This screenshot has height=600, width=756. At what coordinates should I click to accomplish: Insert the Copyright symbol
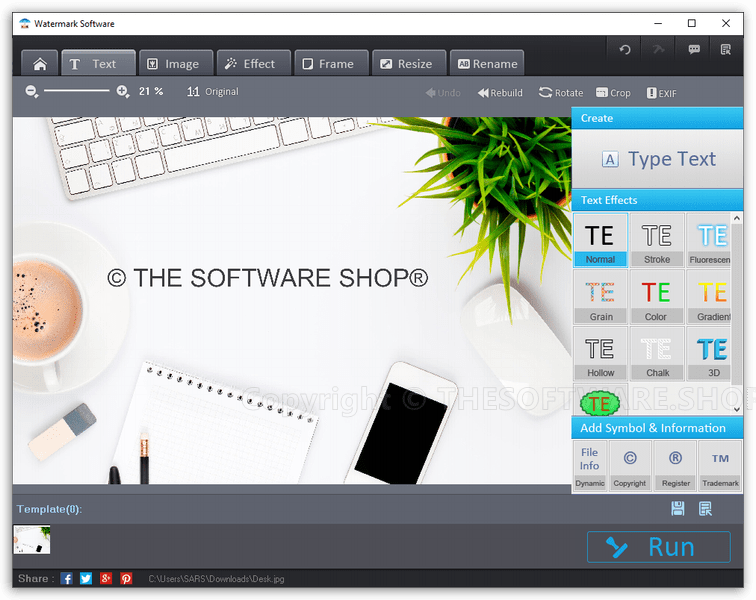pos(630,466)
